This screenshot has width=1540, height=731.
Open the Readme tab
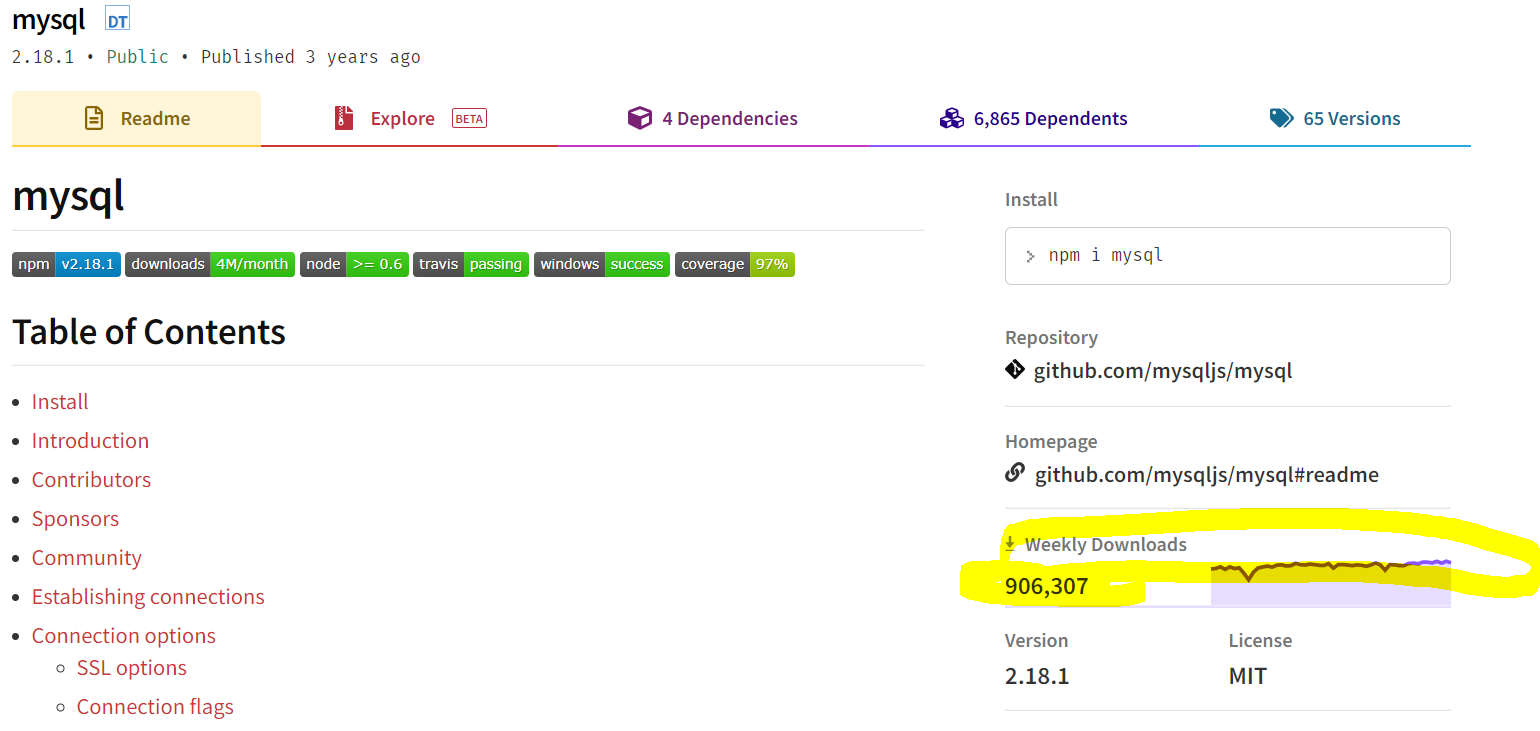136,118
